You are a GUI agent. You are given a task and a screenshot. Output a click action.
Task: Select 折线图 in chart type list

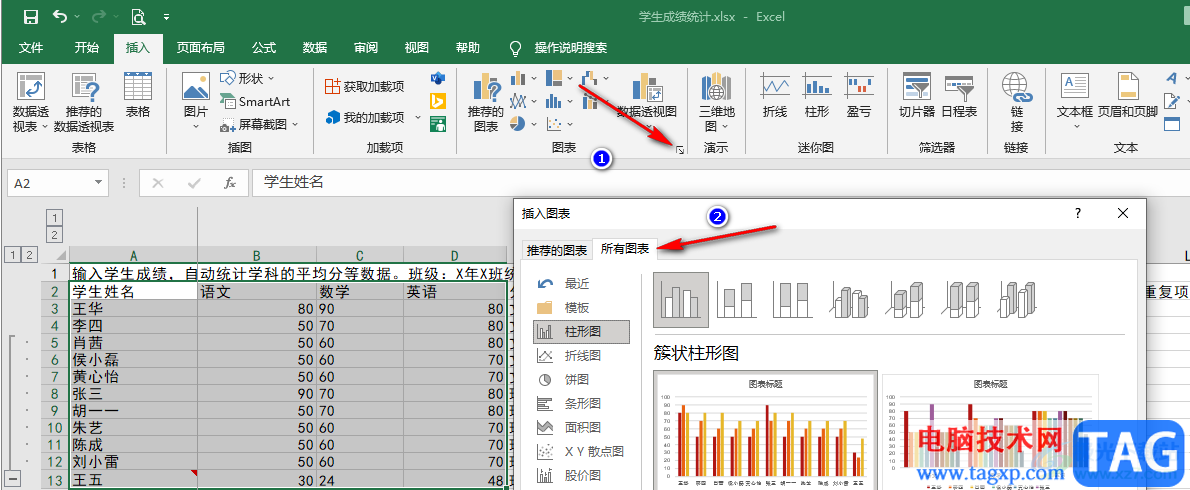click(581, 355)
